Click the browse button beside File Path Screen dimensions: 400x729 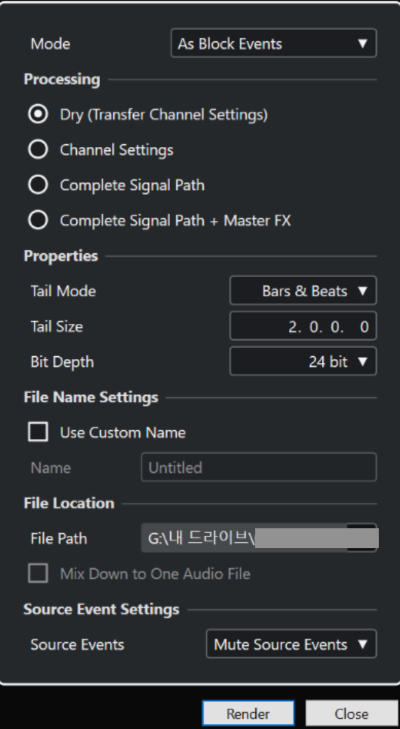click(362, 538)
